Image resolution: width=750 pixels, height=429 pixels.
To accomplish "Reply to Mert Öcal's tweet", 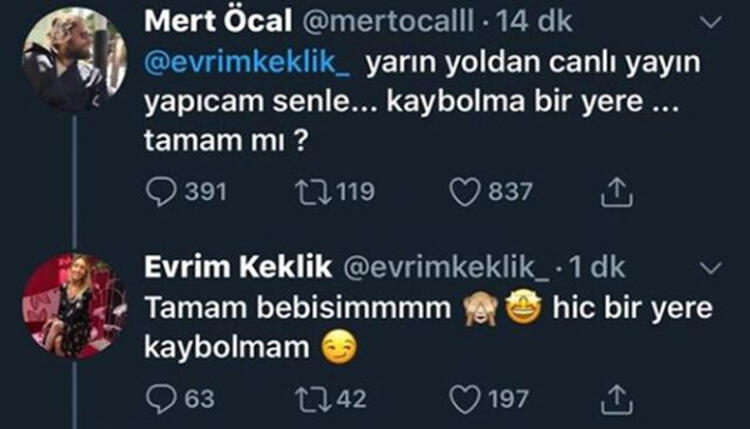I will [161, 192].
